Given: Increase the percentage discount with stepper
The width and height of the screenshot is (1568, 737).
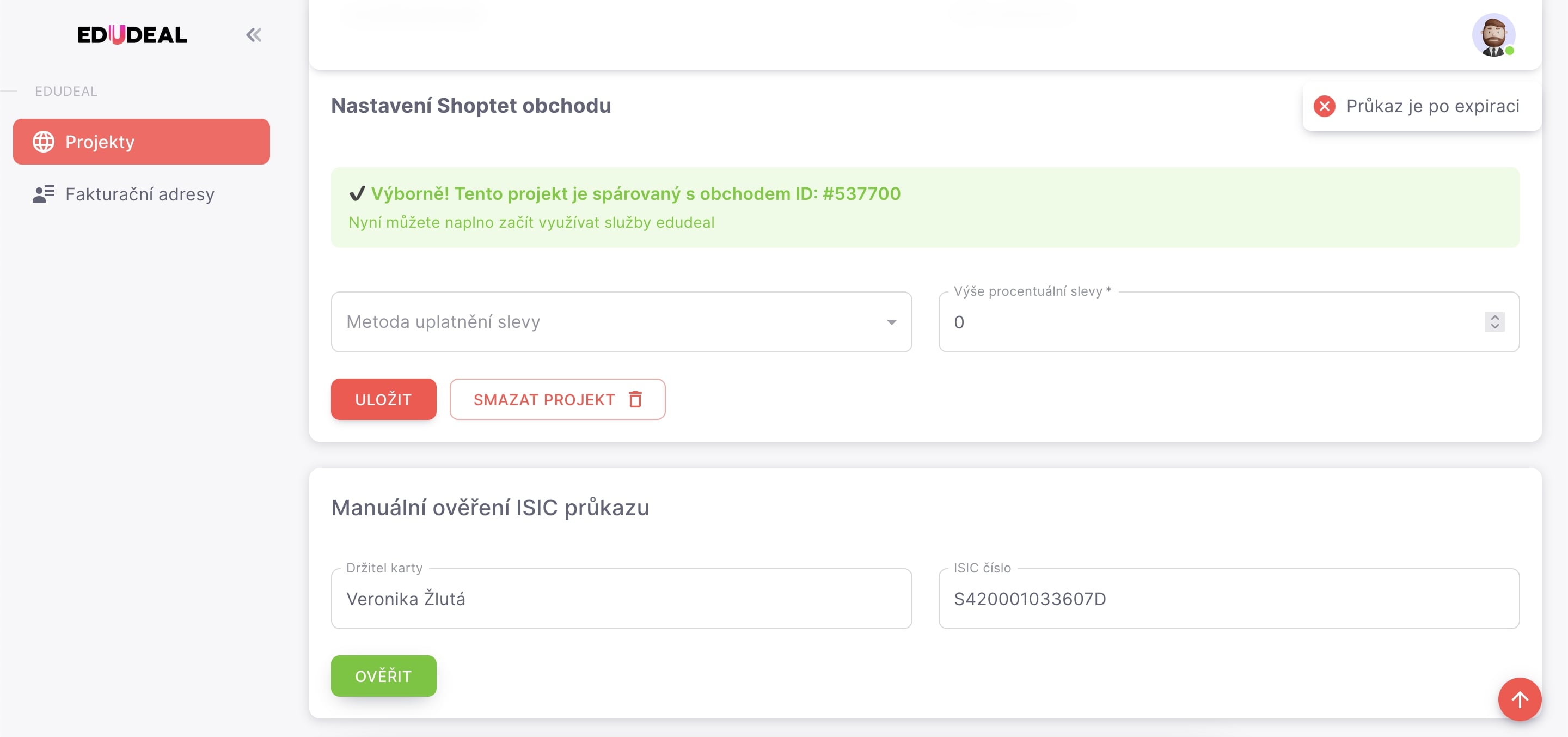Looking at the screenshot, I should [x=1494, y=318].
